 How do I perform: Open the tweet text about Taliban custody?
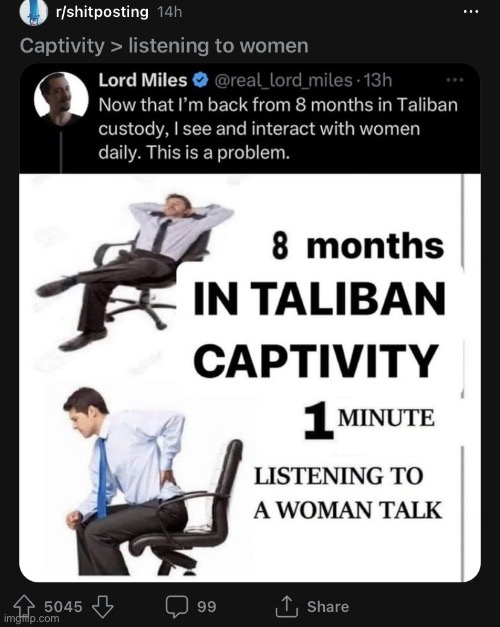click(x=278, y=129)
